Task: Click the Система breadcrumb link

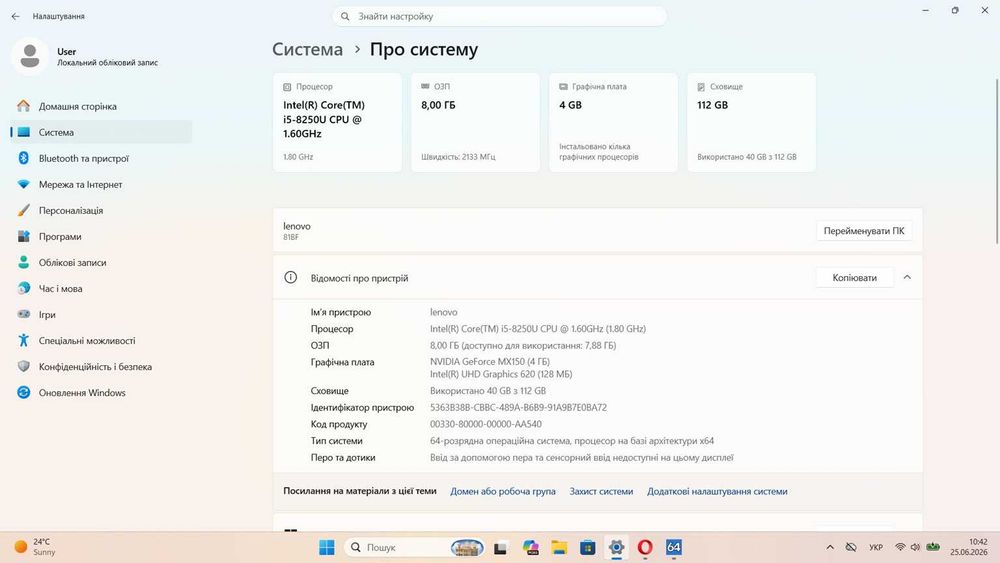Action: tap(307, 49)
